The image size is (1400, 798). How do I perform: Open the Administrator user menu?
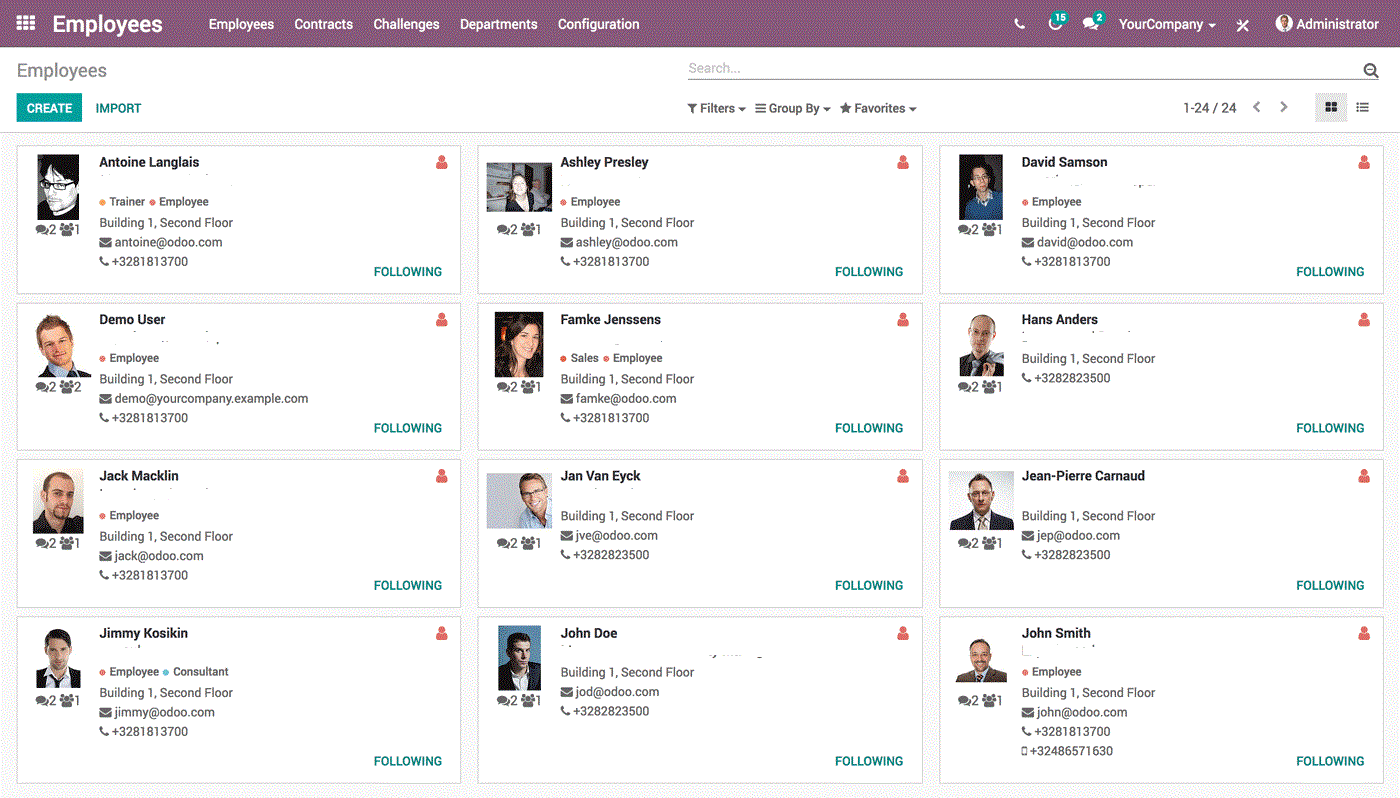(1327, 24)
